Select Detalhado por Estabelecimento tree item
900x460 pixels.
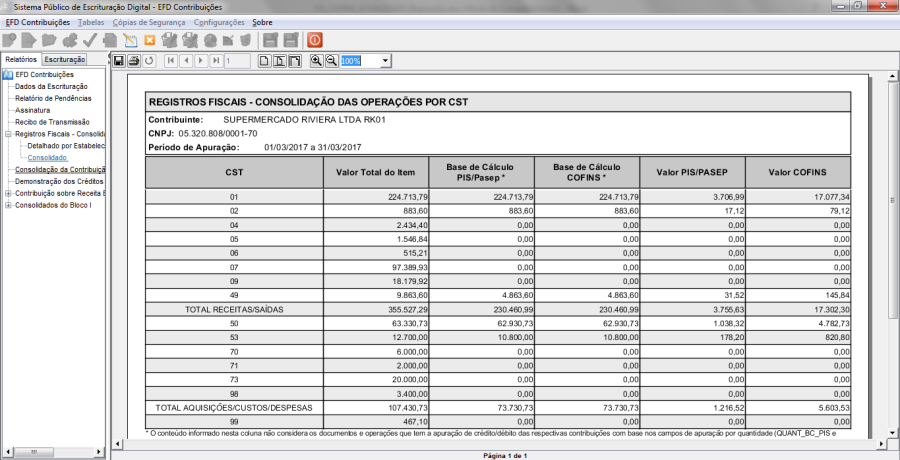coord(66,146)
